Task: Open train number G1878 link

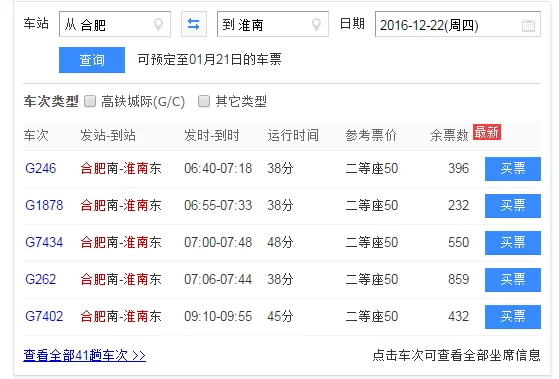Action: click(x=44, y=205)
